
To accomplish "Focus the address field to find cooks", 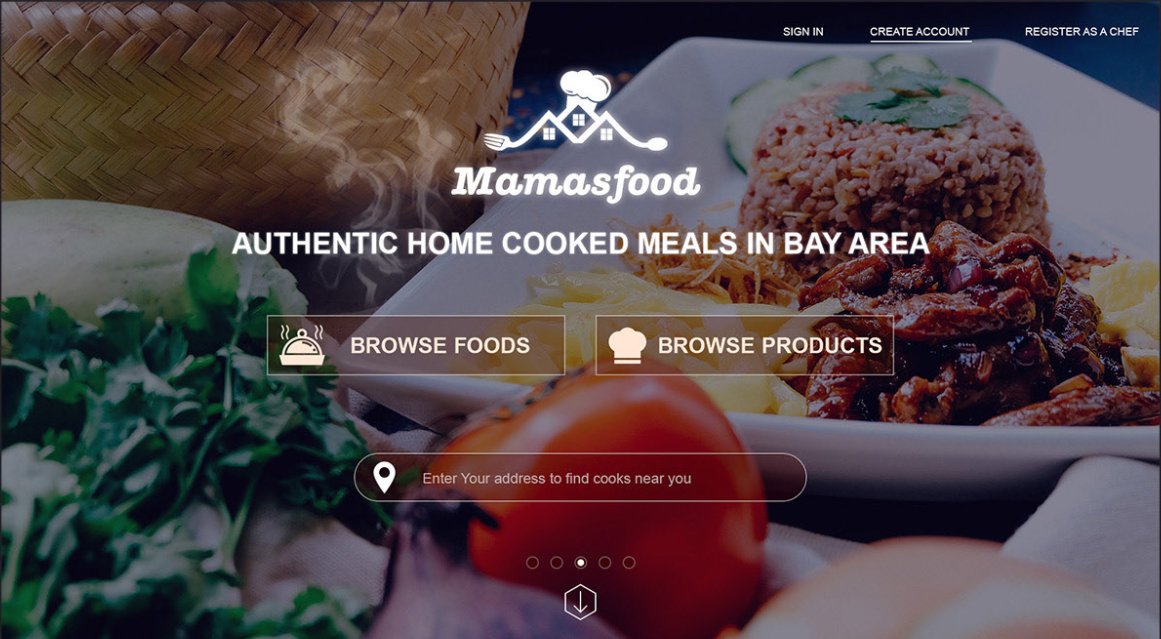I will (580, 478).
